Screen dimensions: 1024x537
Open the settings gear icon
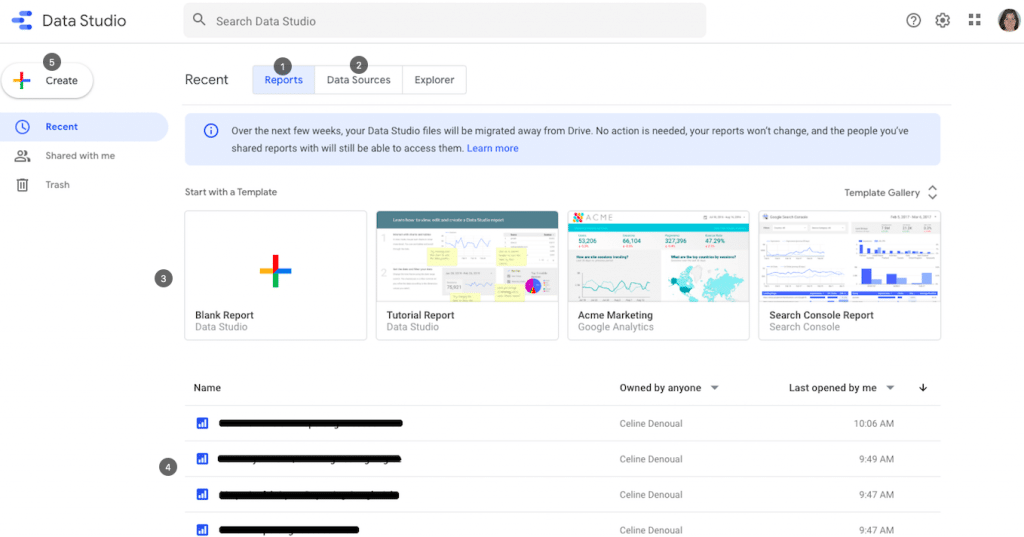point(942,20)
